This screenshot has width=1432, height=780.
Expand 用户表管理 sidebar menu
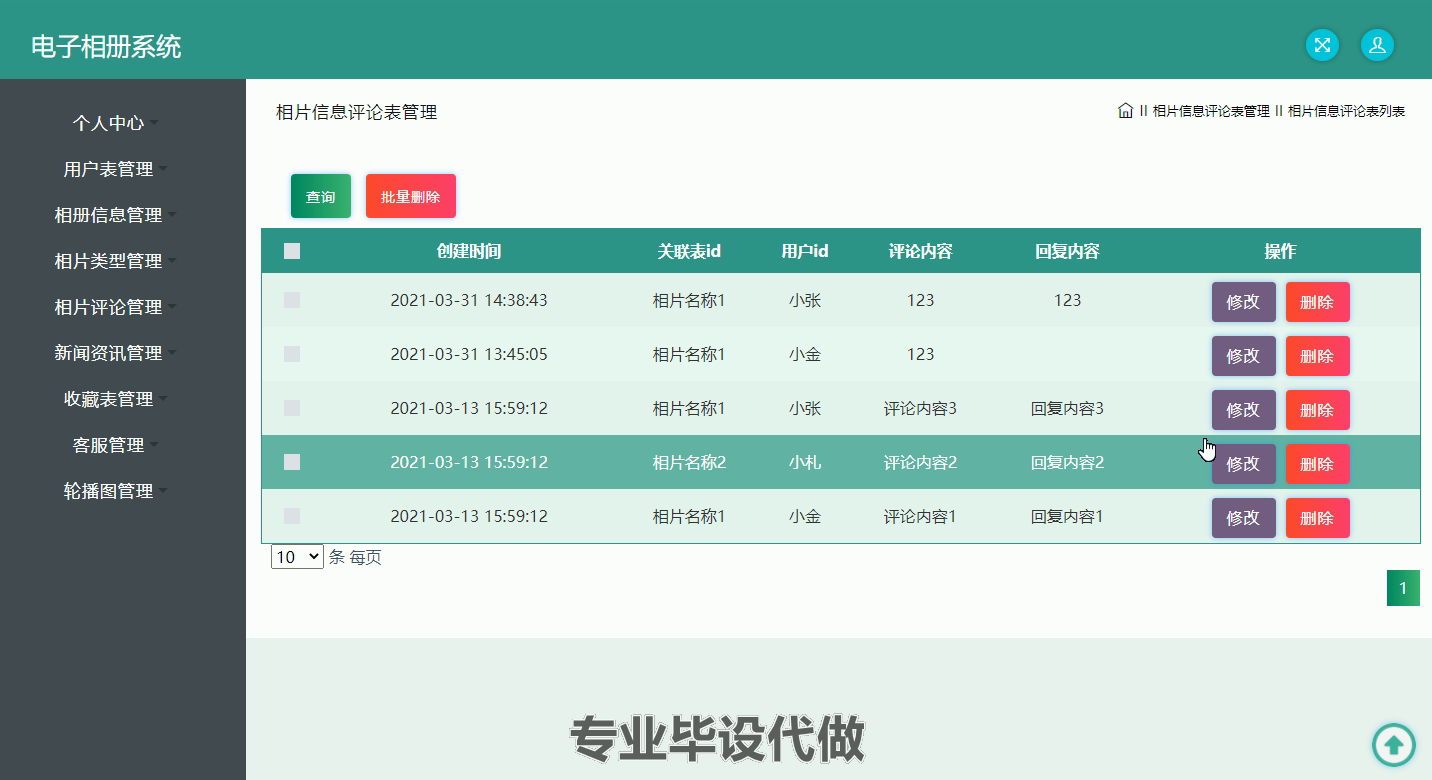click(115, 169)
